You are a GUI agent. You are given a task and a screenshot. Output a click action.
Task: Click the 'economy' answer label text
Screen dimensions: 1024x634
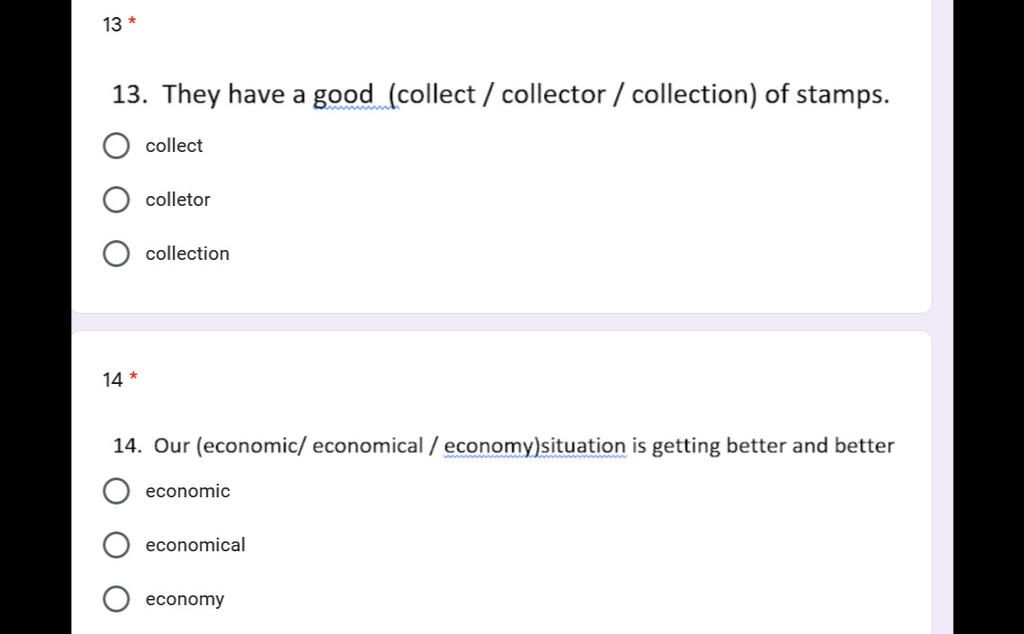pos(185,599)
